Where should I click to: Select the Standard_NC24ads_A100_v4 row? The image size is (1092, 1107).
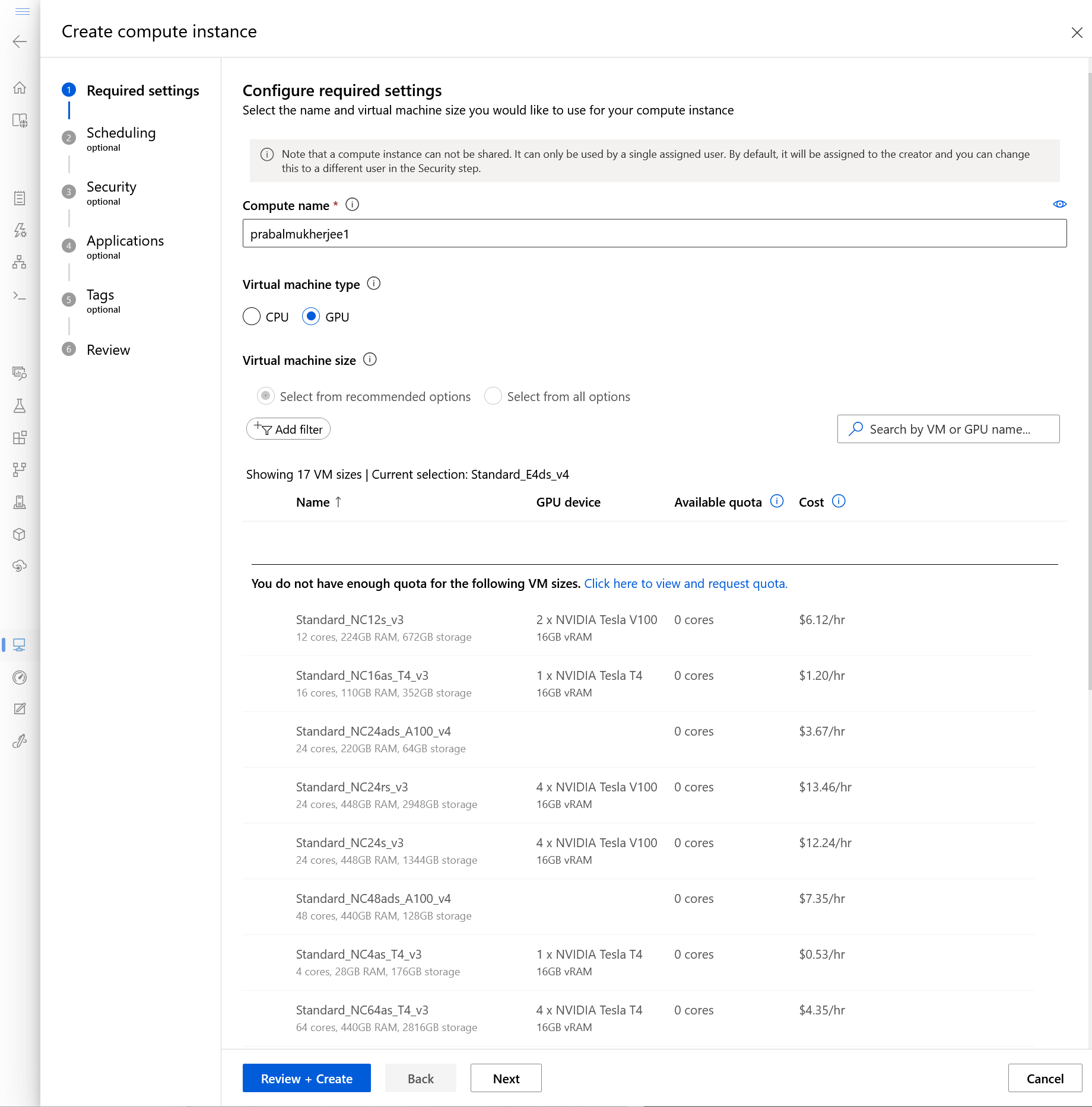pos(639,739)
